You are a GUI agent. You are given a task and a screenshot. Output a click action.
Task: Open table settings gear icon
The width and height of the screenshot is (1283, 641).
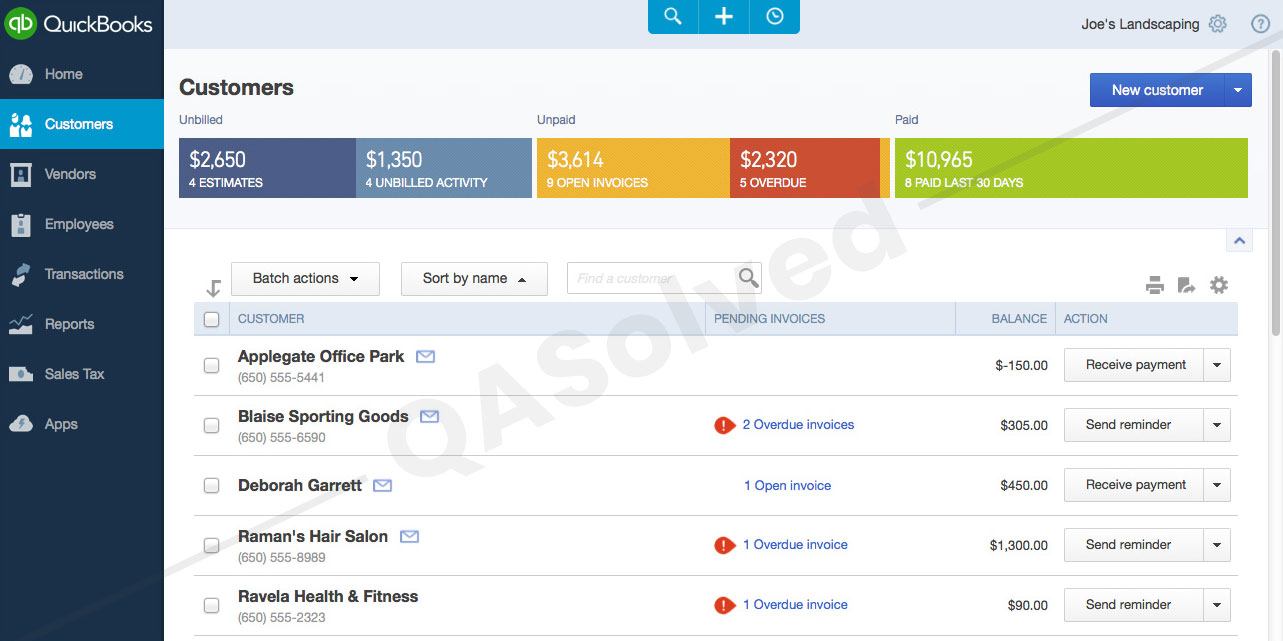[1218, 285]
